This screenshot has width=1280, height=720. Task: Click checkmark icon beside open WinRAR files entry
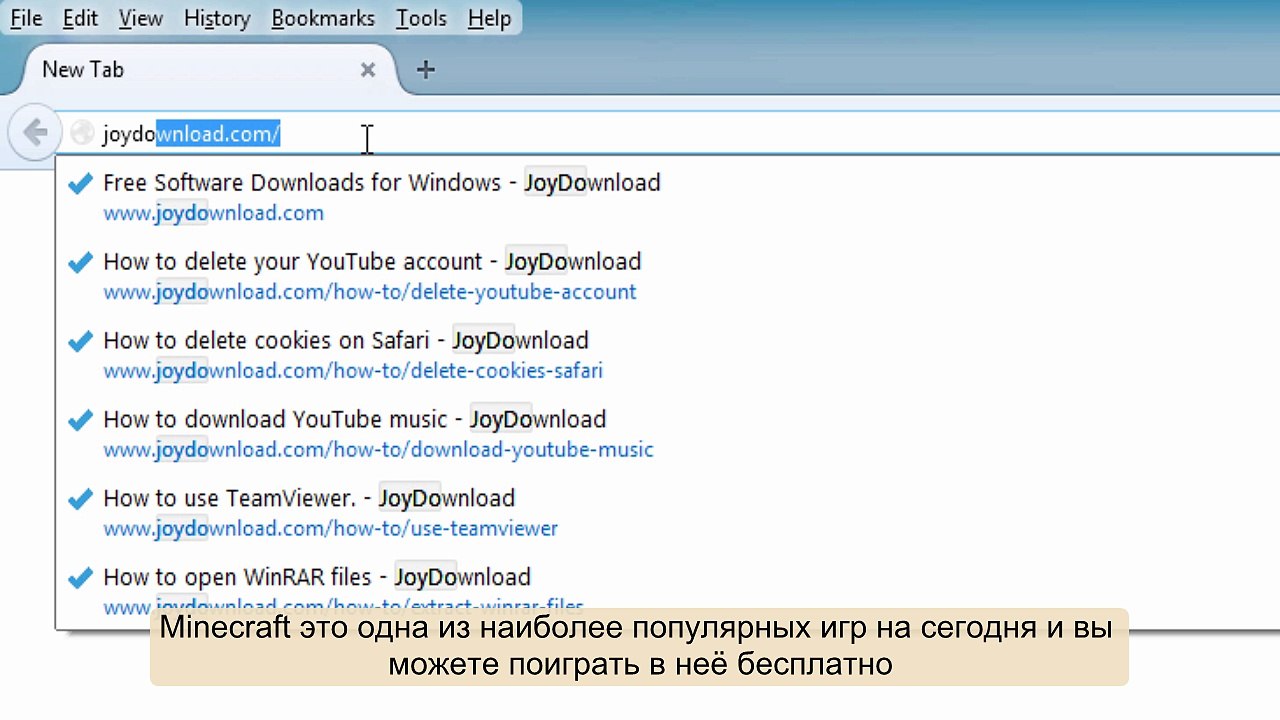tap(80, 578)
